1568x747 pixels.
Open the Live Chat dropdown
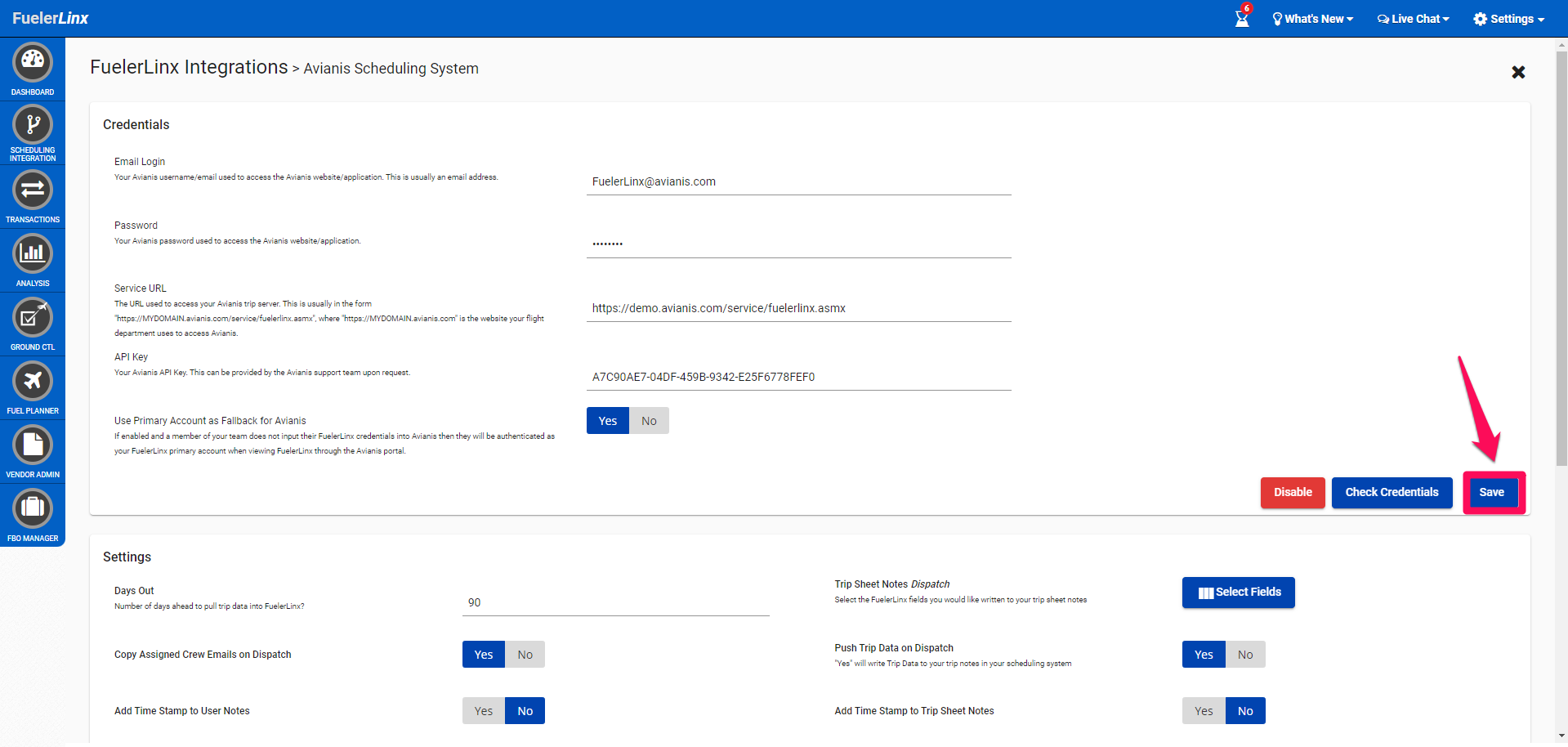coord(1414,19)
